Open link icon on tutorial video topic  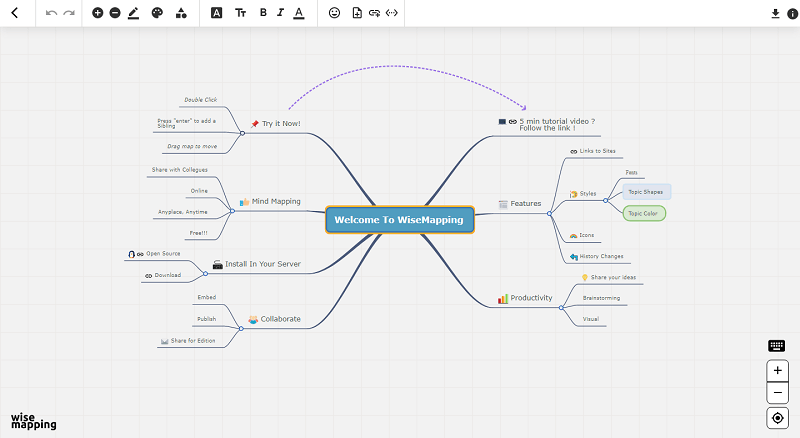(513, 121)
